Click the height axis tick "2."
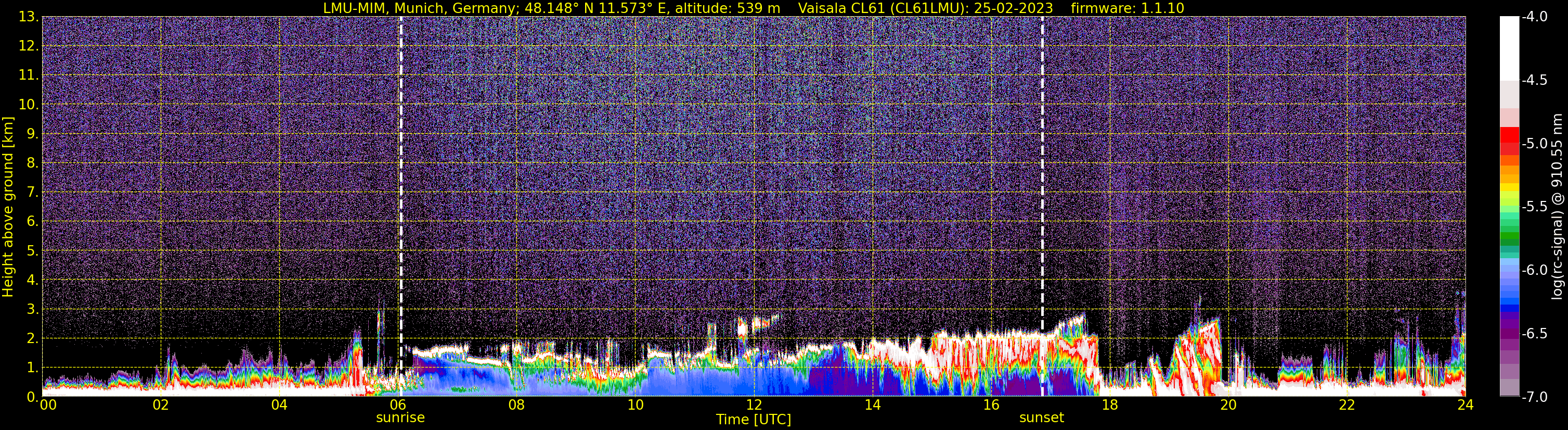1568x430 pixels. tap(33, 339)
